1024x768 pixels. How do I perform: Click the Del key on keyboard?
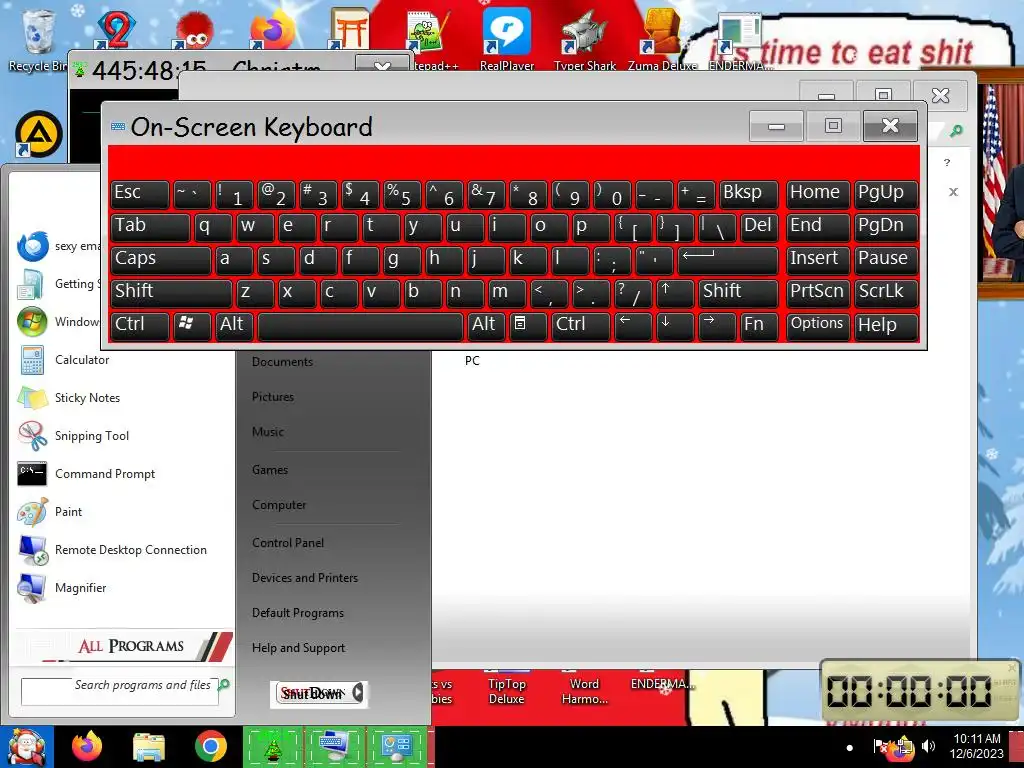[759, 227]
